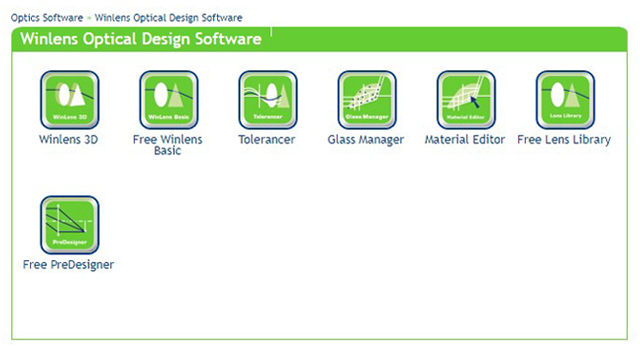Click the Material Editor icon
The image size is (640, 360).
coord(466,100)
